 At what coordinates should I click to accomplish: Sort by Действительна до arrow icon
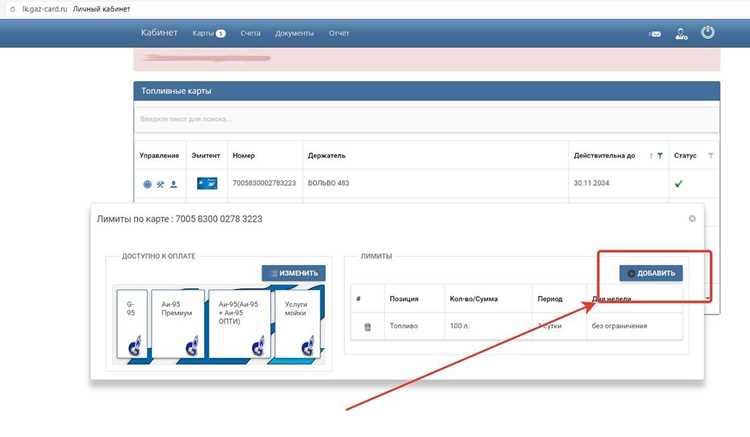point(651,156)
